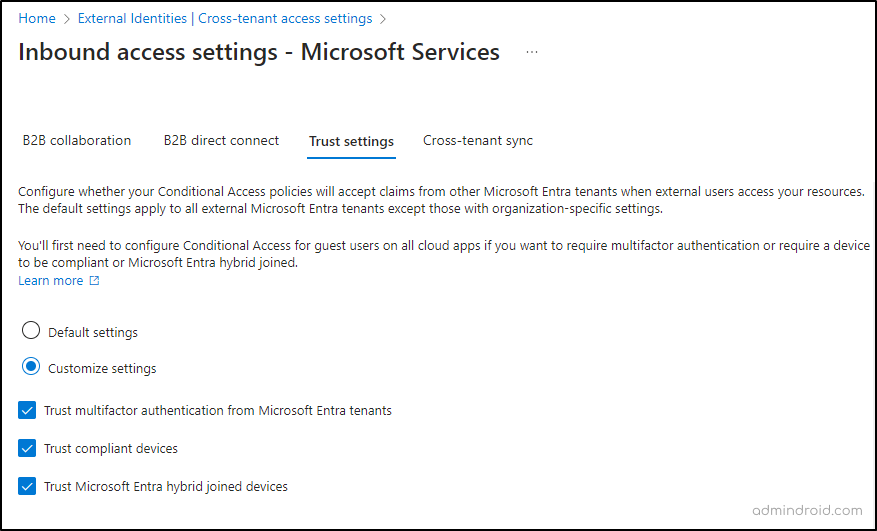Click the Trust multifactor authentication label text
The image size is (877, 531).
click(218, 410)
